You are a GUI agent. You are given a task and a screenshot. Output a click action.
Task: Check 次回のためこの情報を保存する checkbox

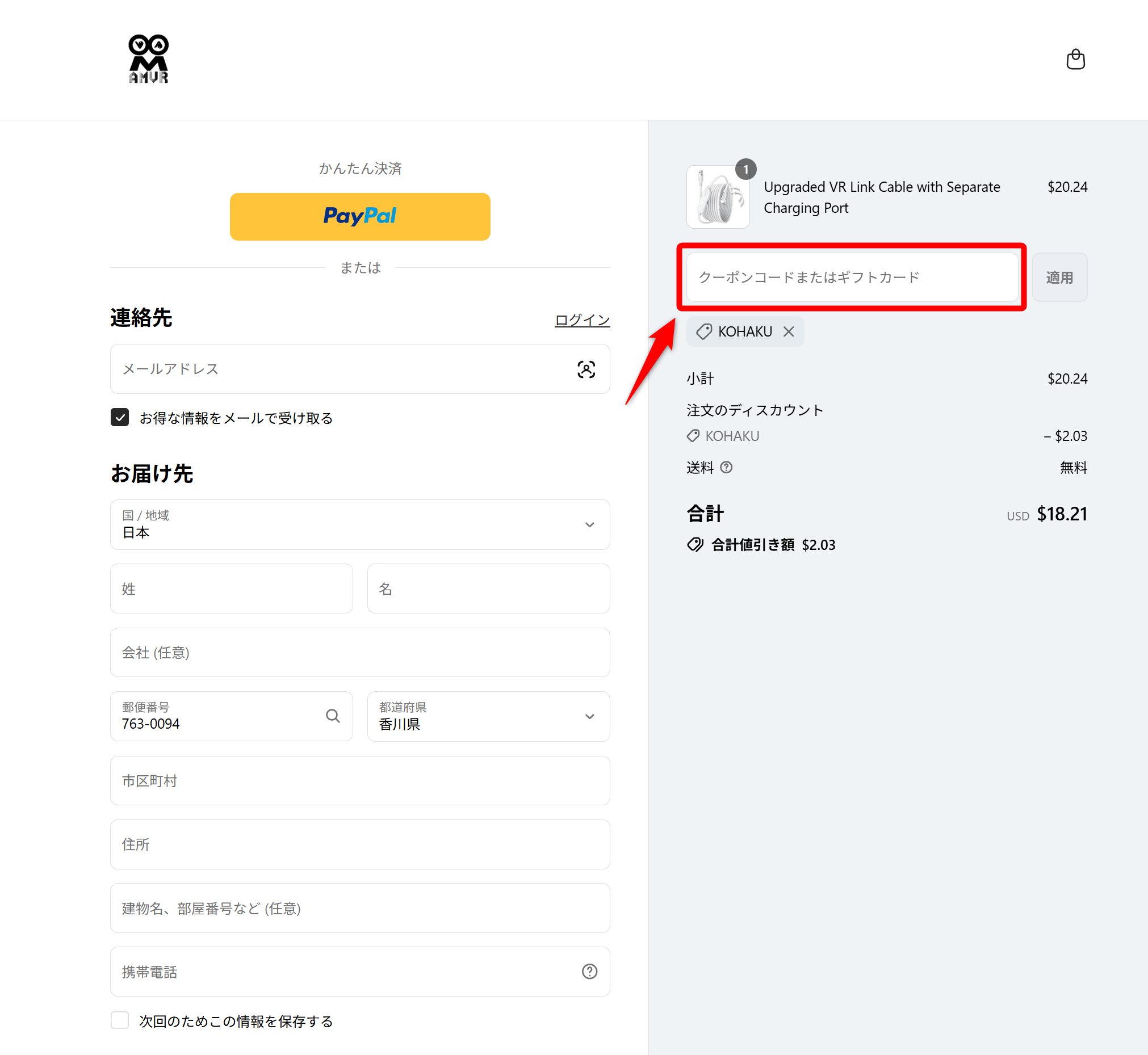point(120,1020)
